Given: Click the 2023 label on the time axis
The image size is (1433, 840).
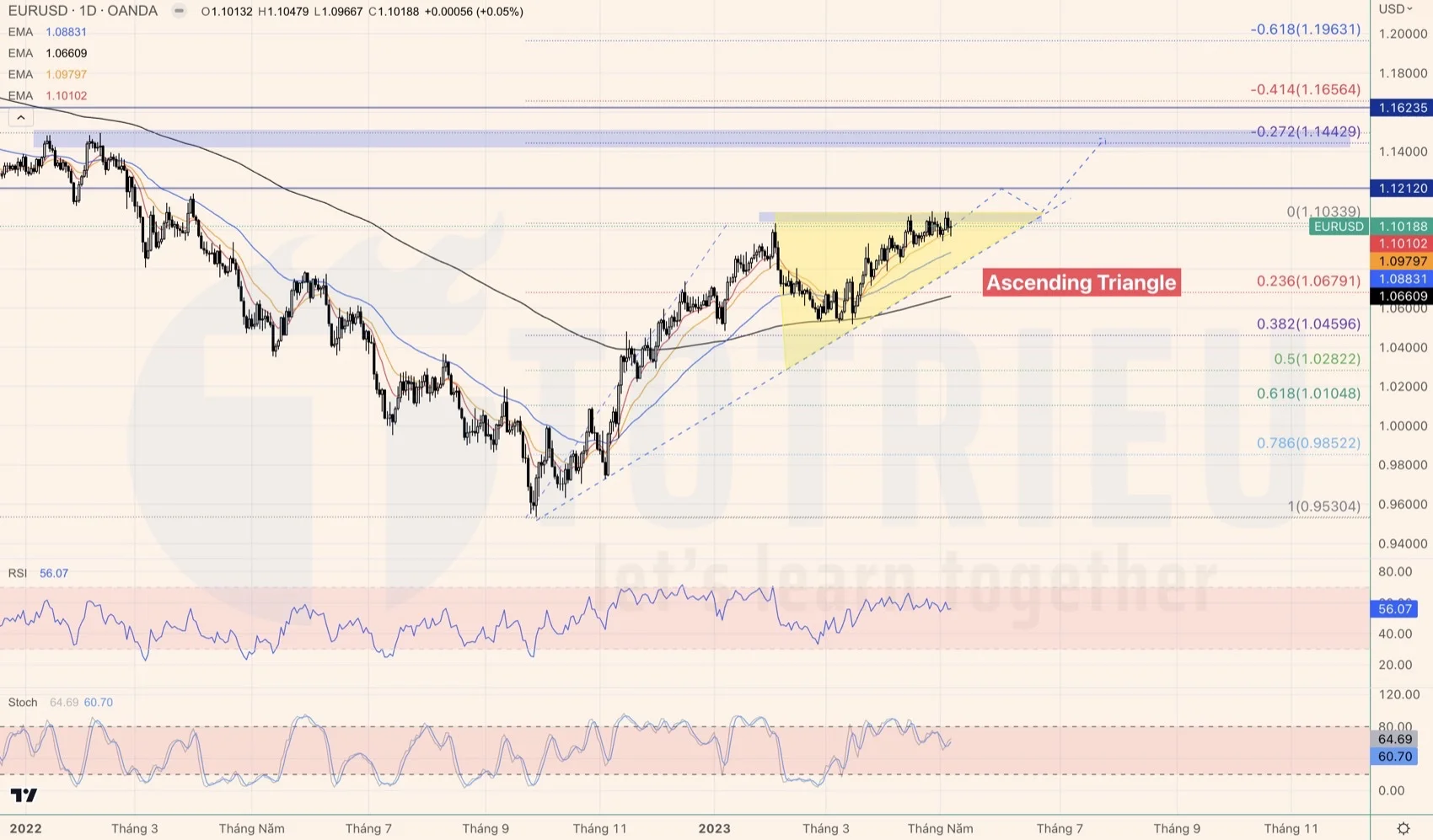Looking at the screenshot, I should (714, 828).
